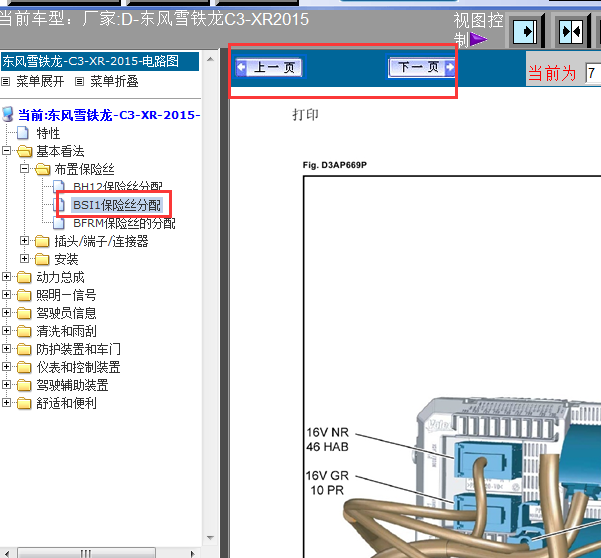The image size is (601, 558).
Task: Select 菜单折叠 to collapse menus
Action: 114,81
